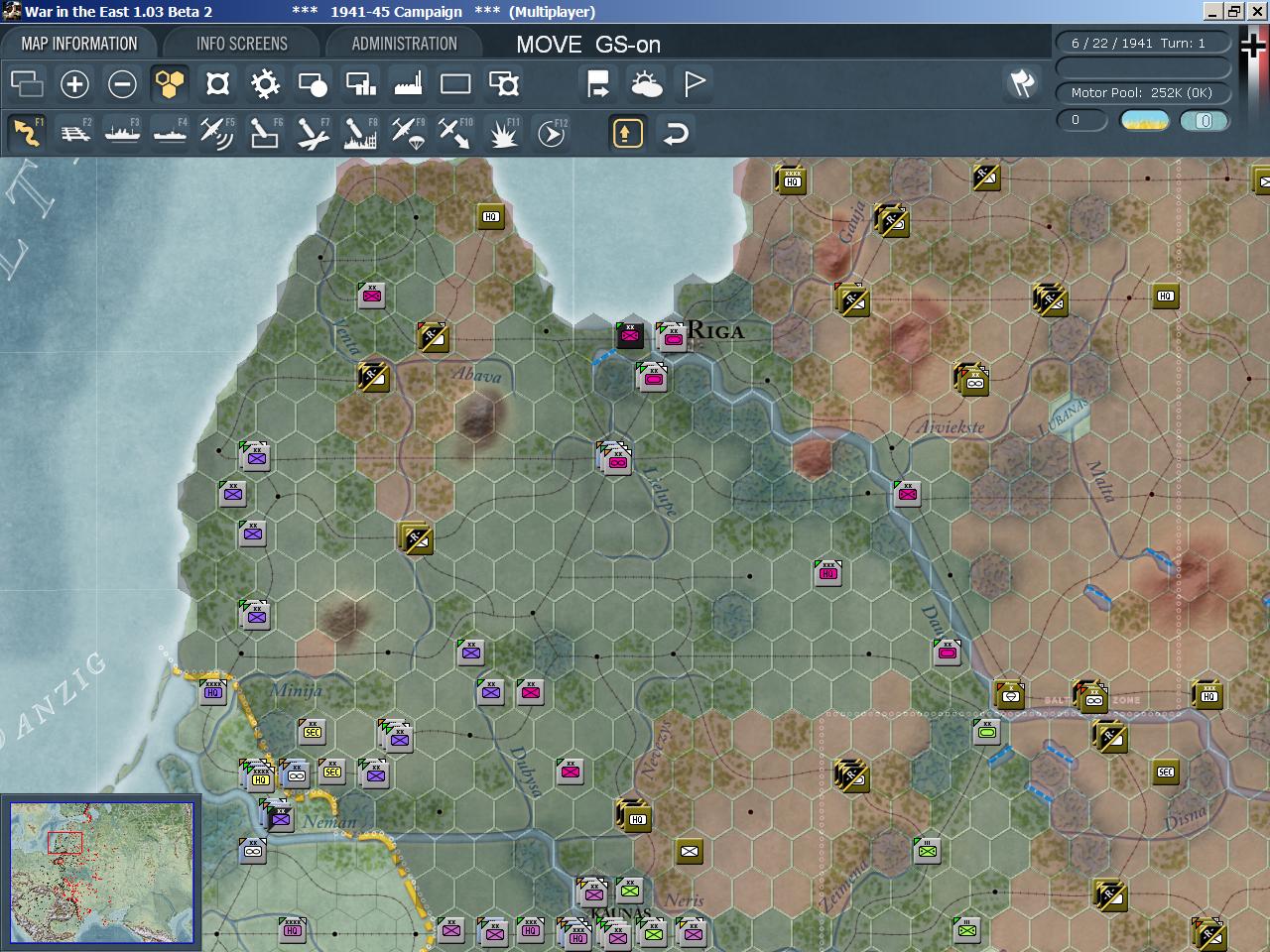
Task: Select the F8 bomb-over-city mode
Action: point(360,132)
